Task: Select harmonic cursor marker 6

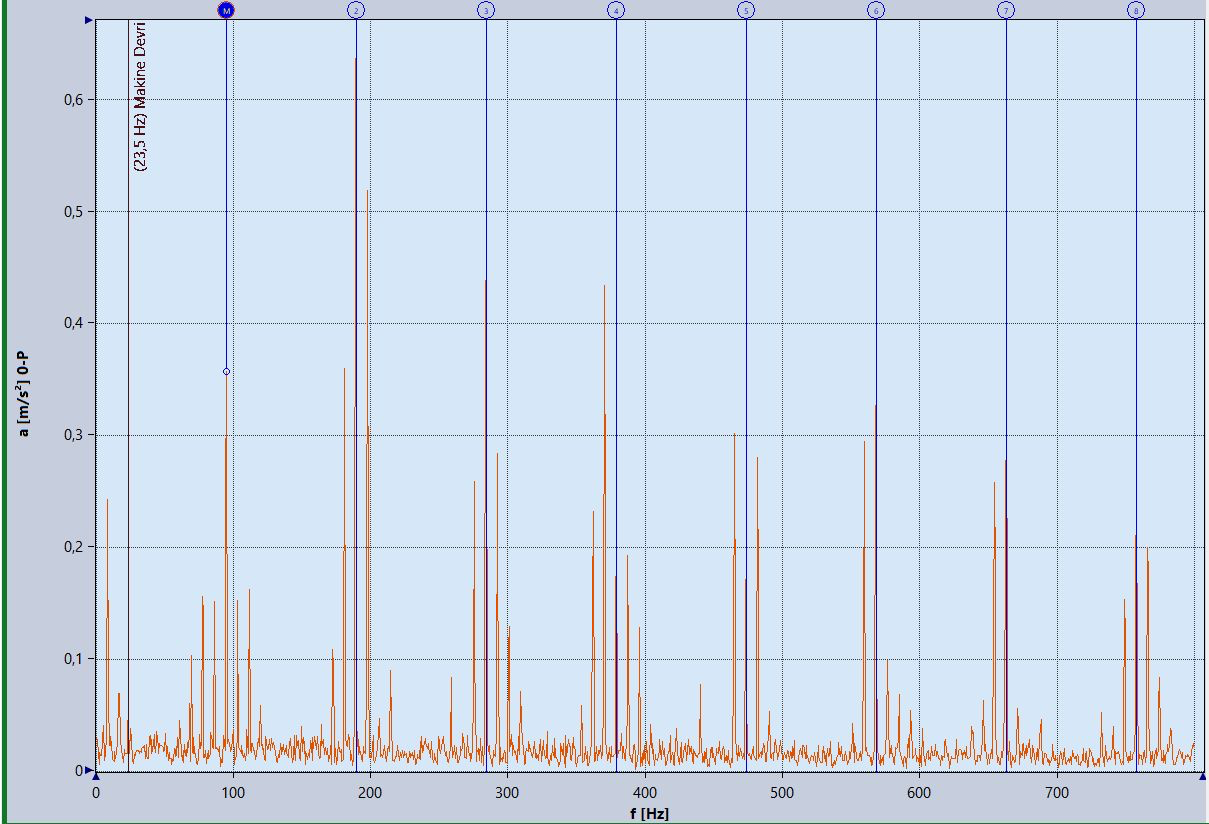Action: 876,10
